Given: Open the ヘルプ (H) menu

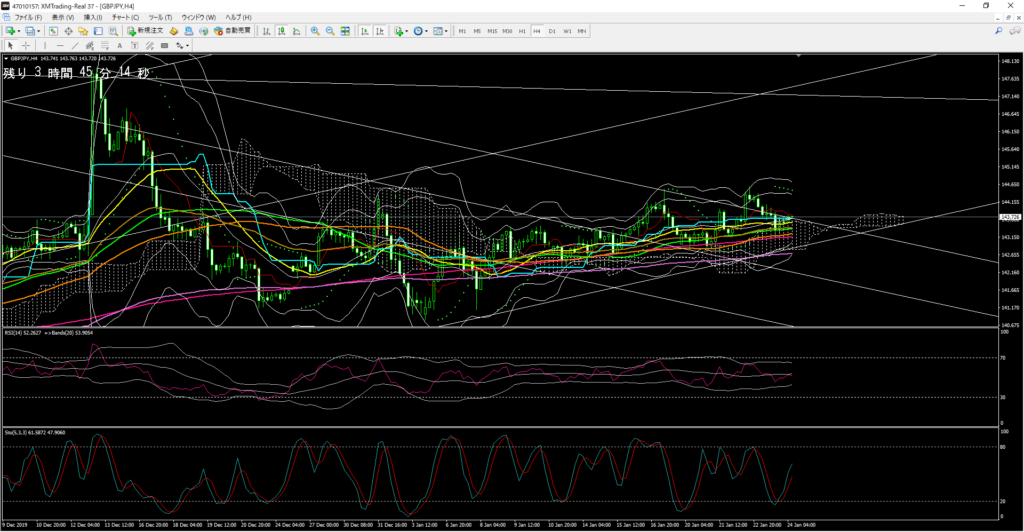Looking at the screenshot, I should pyautogui.click(x=238, y=17).
